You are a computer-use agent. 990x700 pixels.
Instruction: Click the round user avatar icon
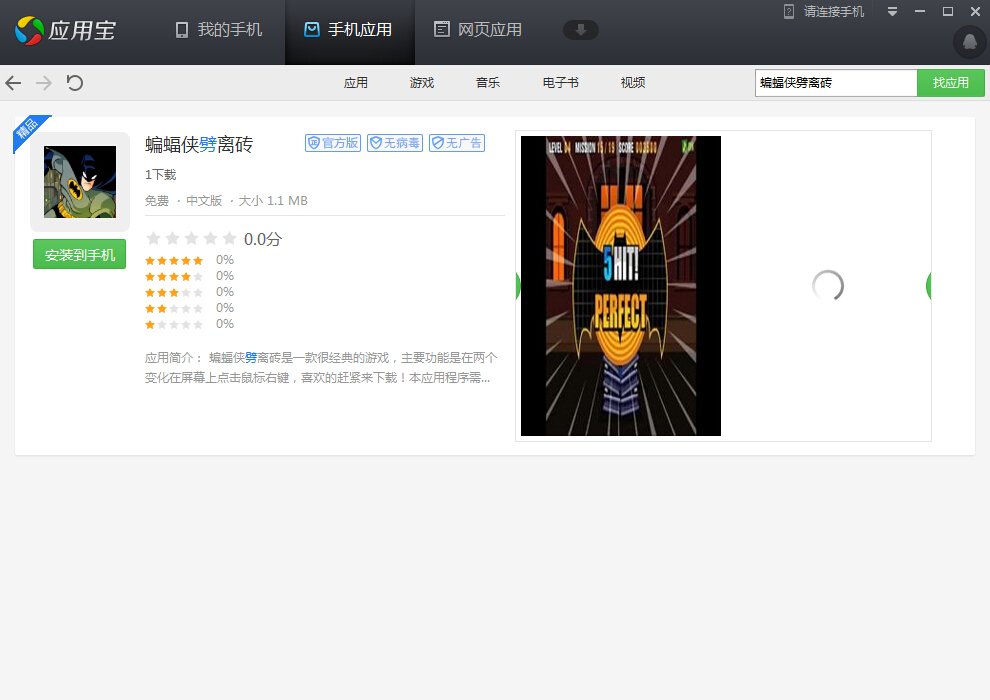969,42
